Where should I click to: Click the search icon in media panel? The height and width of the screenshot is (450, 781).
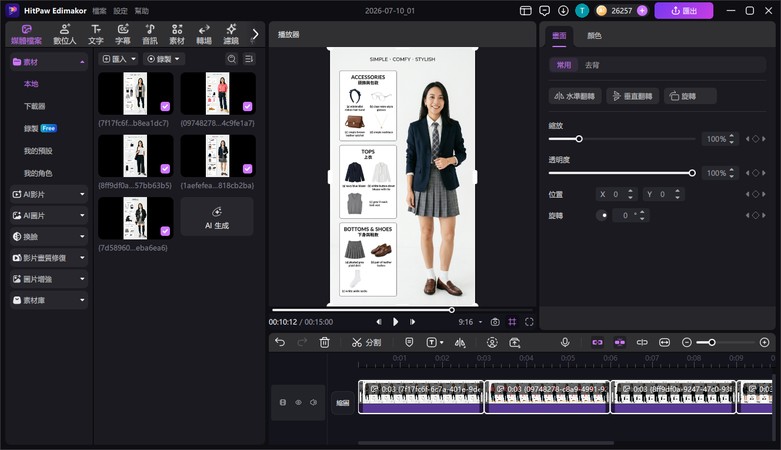click(x=232, y=59)
